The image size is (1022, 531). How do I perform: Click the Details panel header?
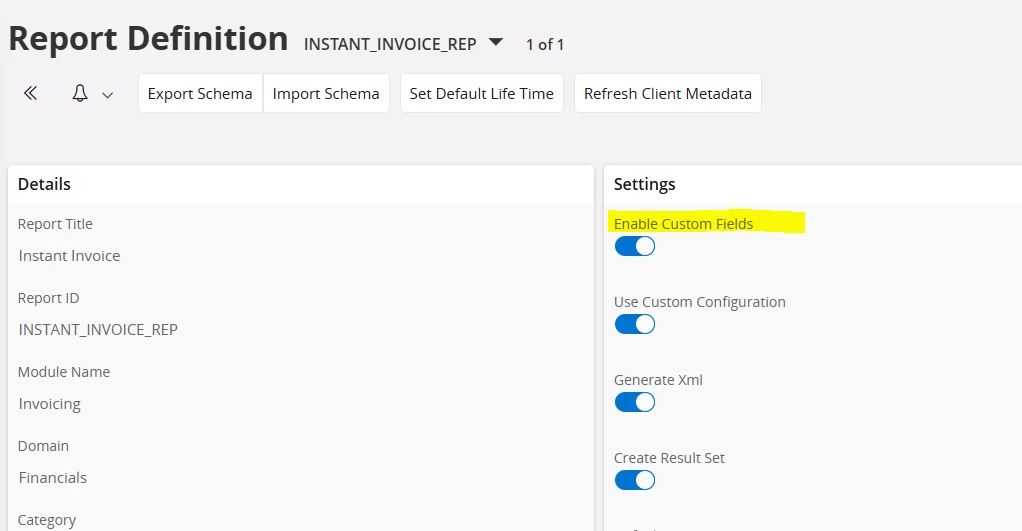[45, 184]
